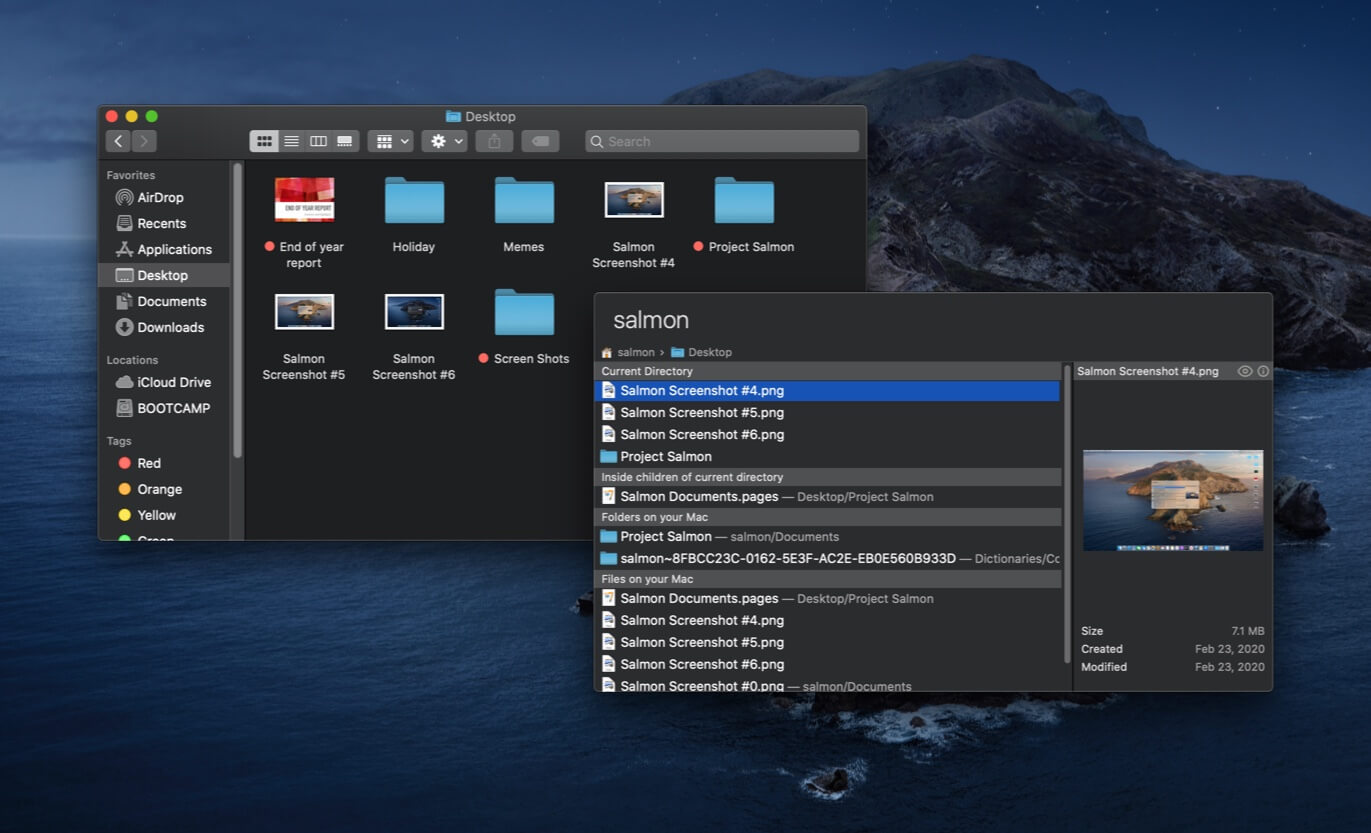Screen dimensions: 1371x833
Task: Click the Share button in Finder toolbar
Action: tap(494, 141)
